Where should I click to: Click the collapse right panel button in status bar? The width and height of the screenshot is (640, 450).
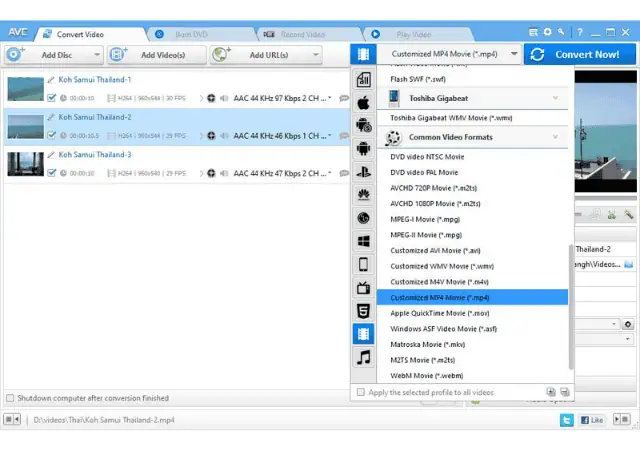pos(621,419)
